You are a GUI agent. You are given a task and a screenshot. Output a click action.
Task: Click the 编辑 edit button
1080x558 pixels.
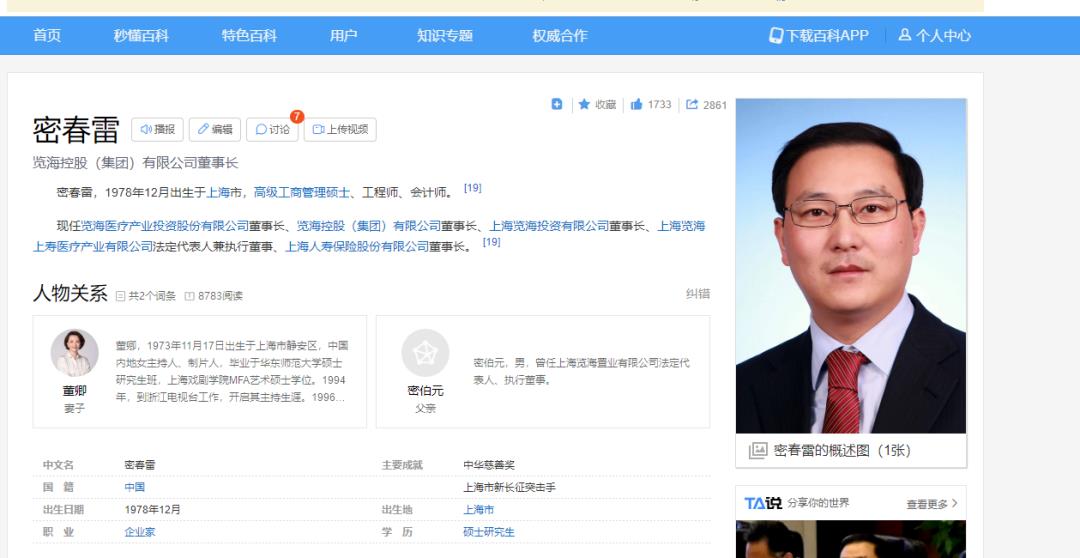click(215, 130)
